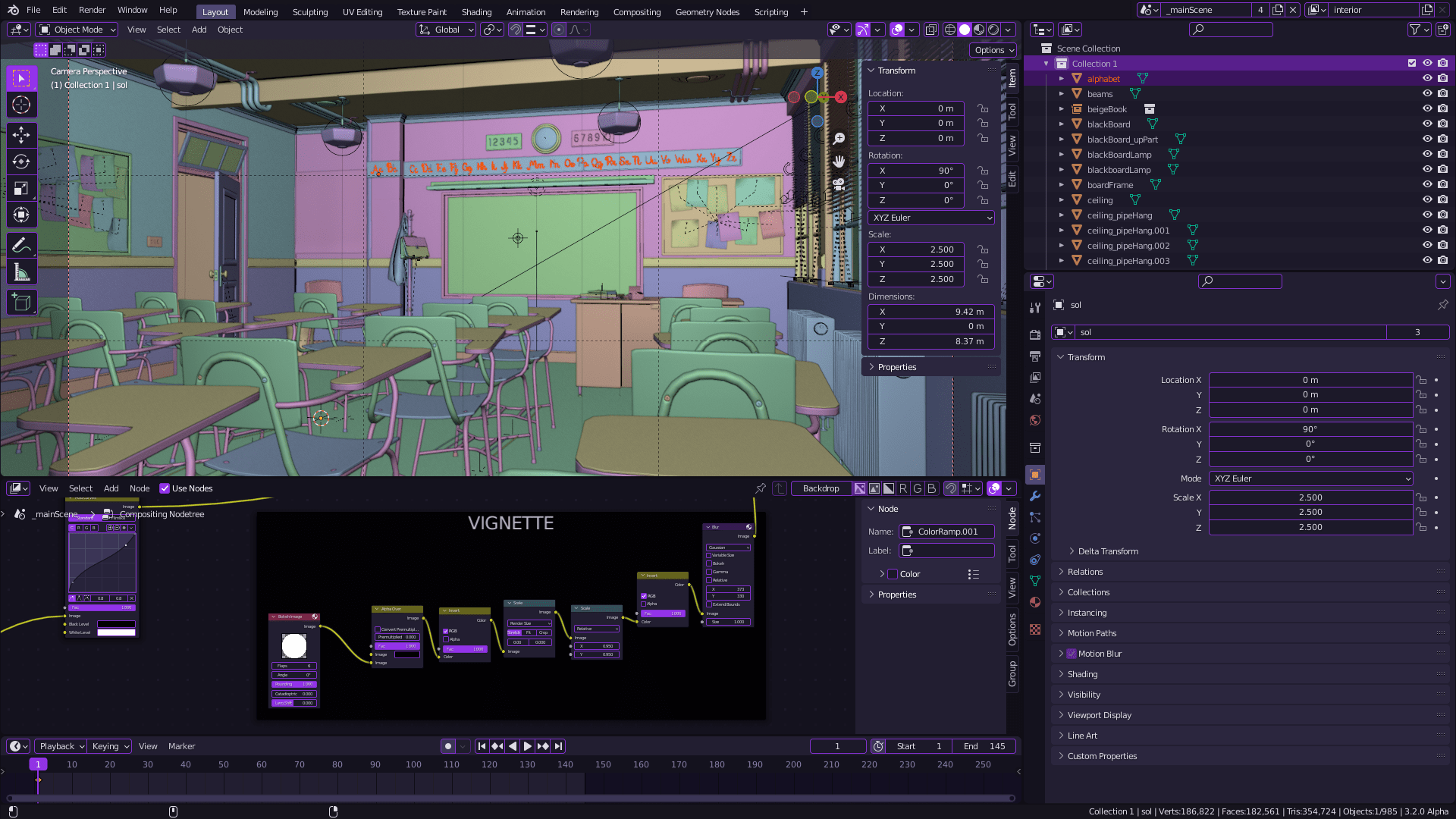Click the white level color swatch

(116, 632)
